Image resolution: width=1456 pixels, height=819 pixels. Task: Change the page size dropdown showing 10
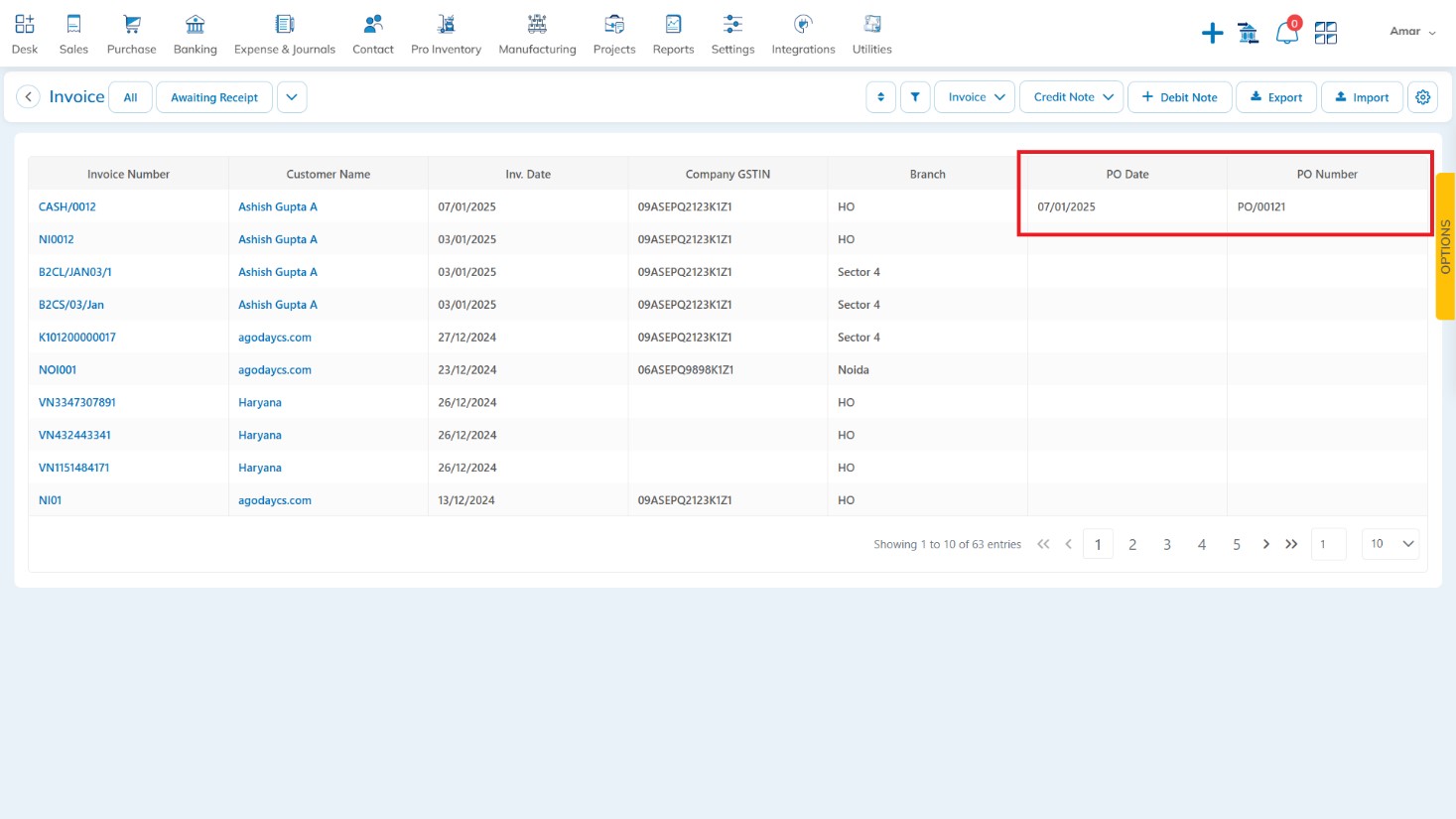click(x=1390, y=544)
